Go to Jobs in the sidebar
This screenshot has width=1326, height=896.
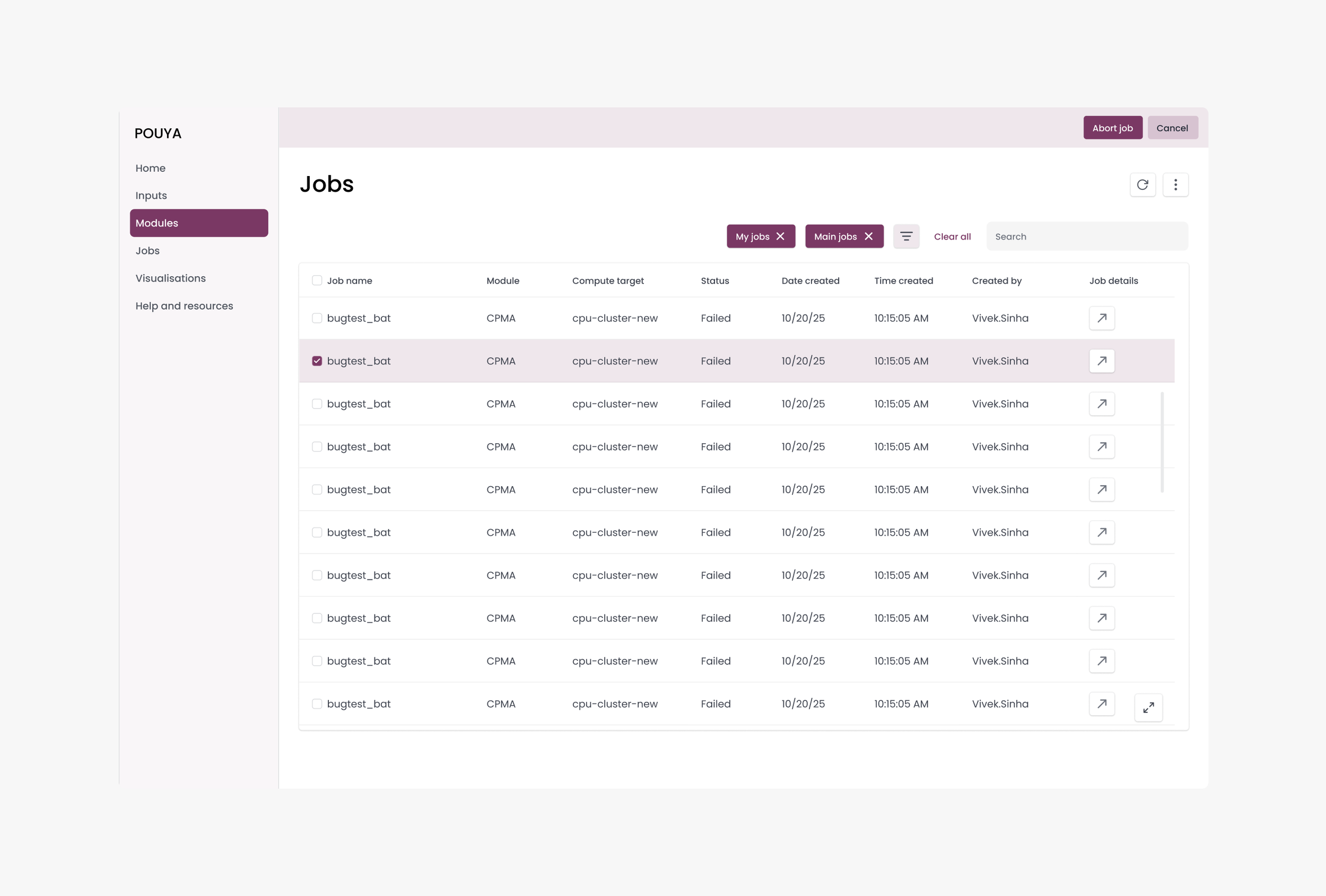click(148, 251)
